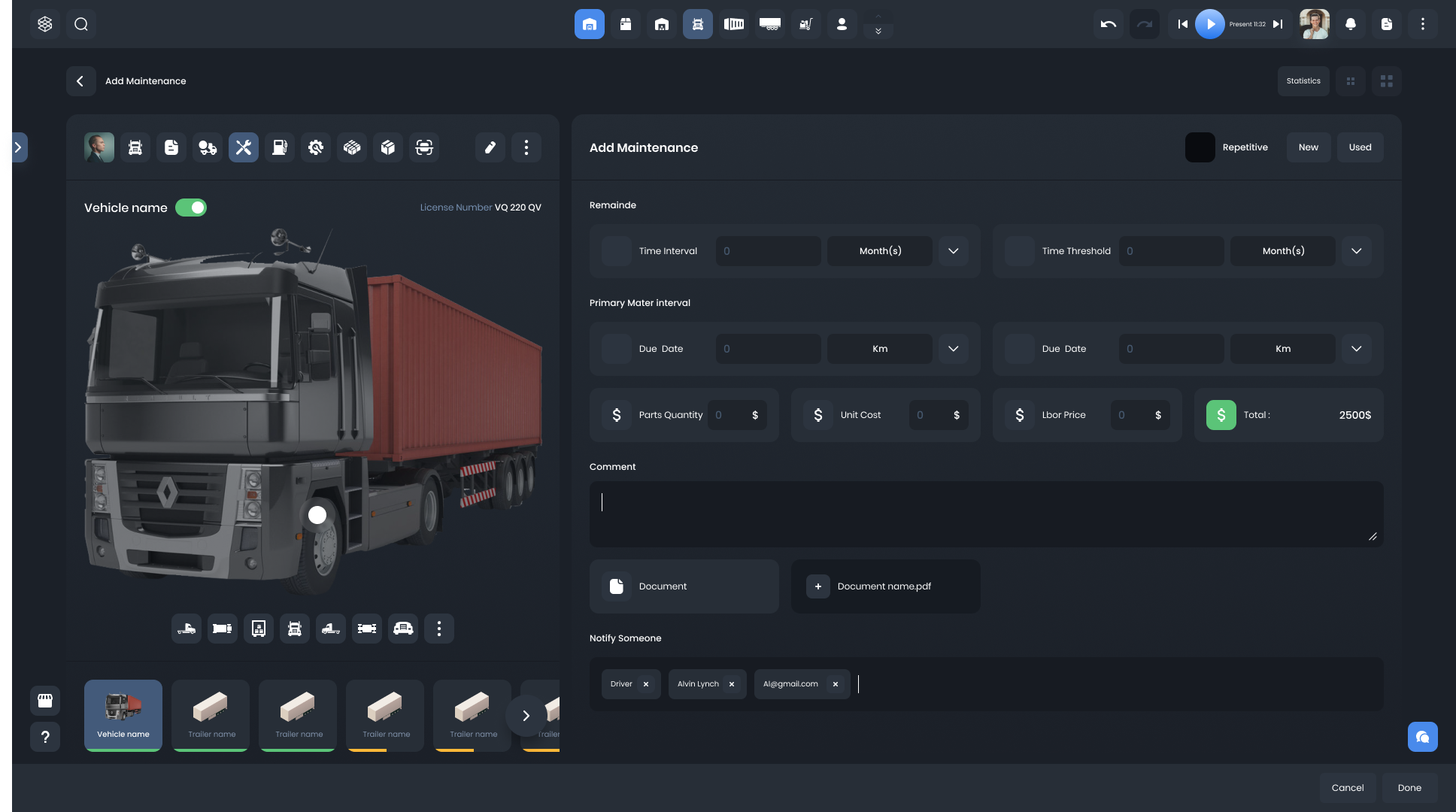Add a document with plus button
Image resolution: width=1456 pixels, height=812 pixels.
point(818,586)
